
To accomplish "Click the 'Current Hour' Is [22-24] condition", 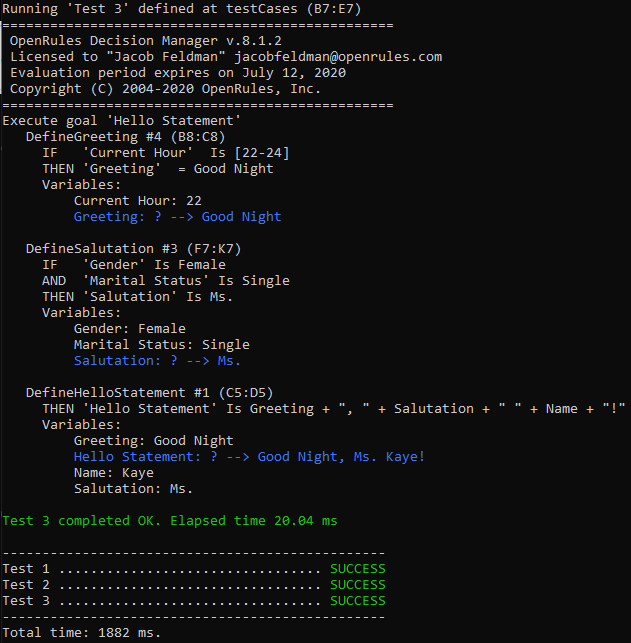I will click(147, 153).
